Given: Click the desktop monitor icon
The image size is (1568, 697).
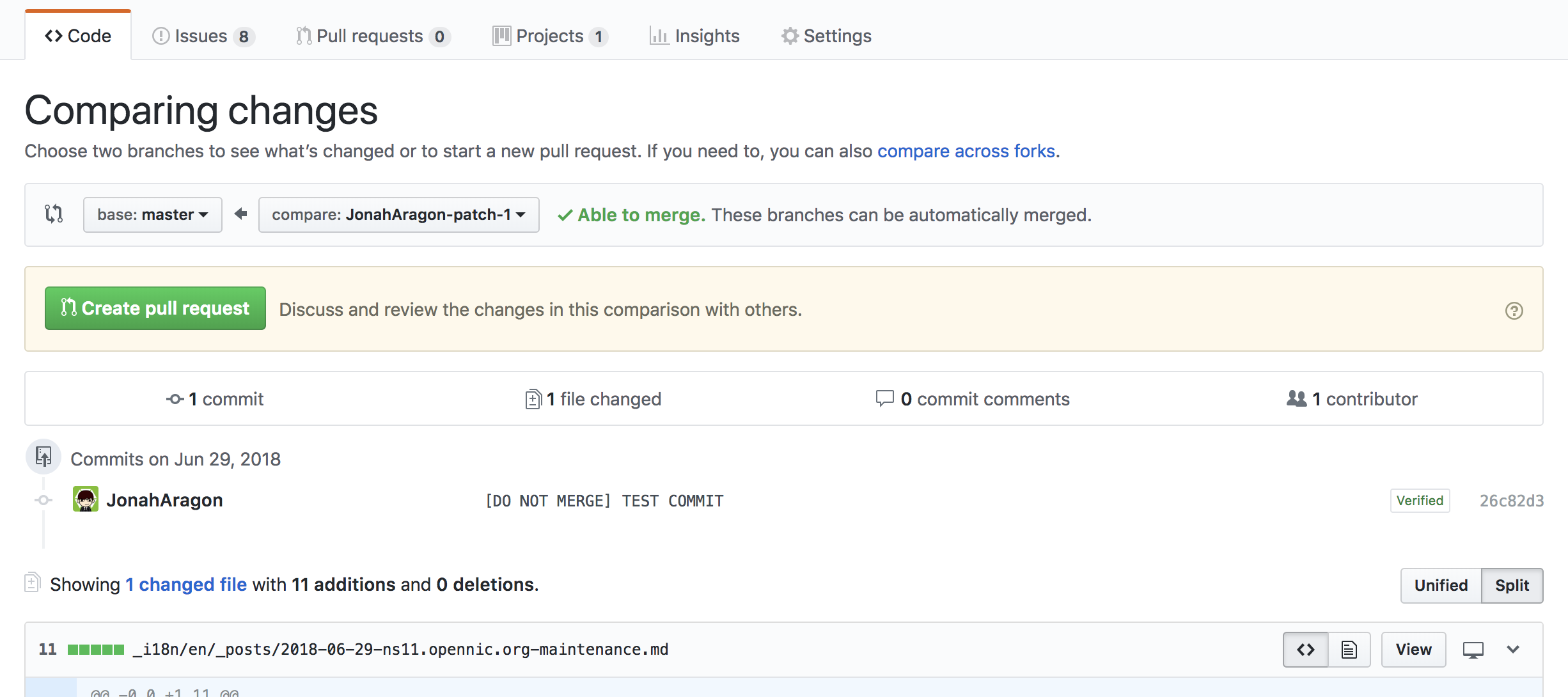Looking at the screenshot, I should pyautogui.click(x=1473, y=650).
